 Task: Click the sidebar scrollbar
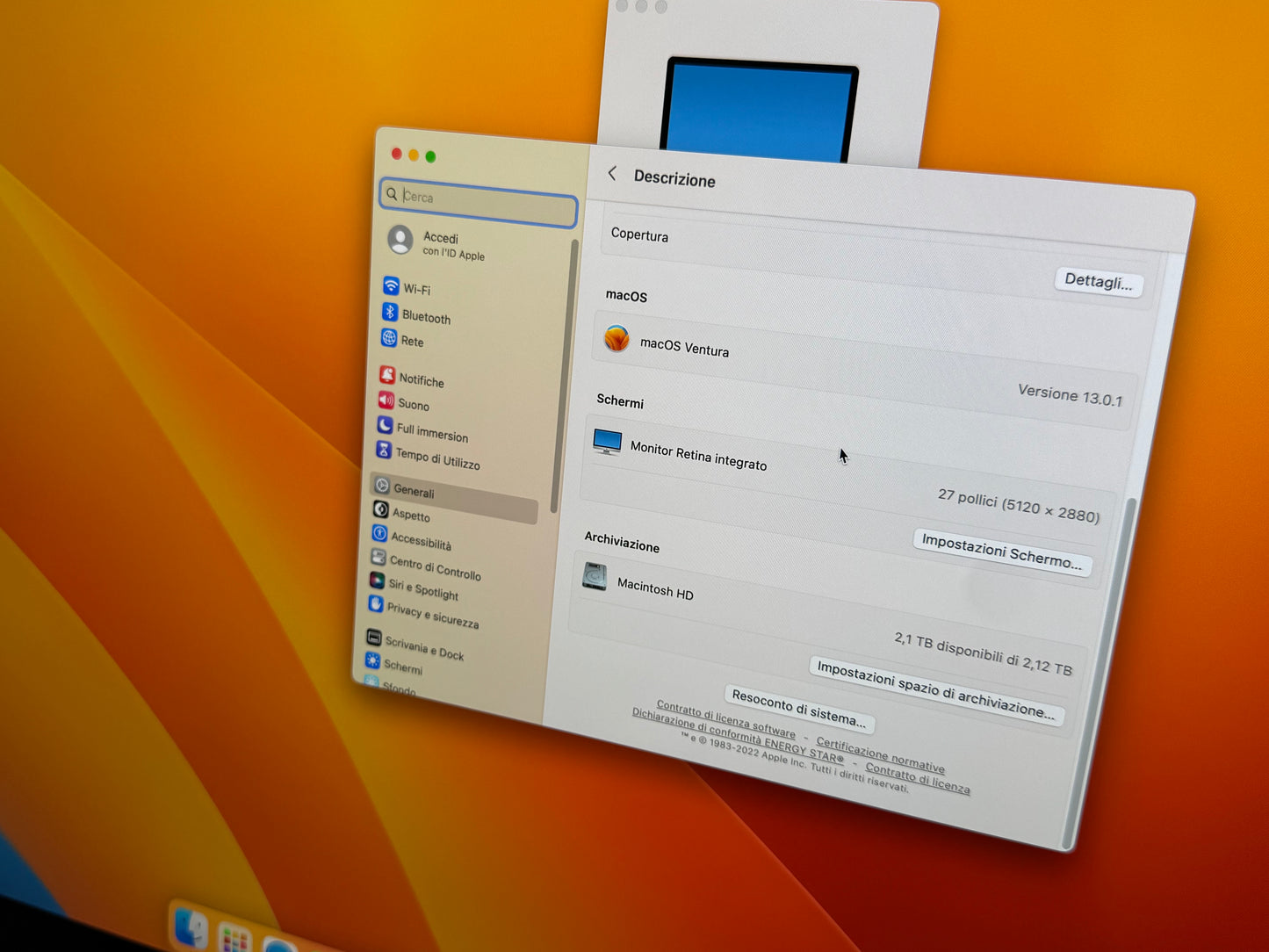pos(563,378)
